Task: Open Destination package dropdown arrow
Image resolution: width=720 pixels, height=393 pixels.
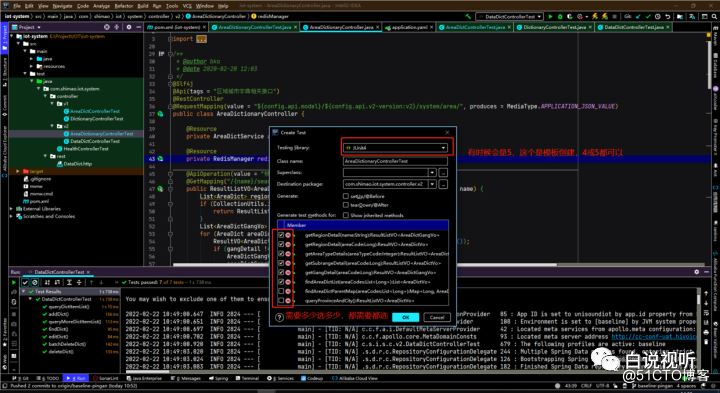Action: pos(432,184)
